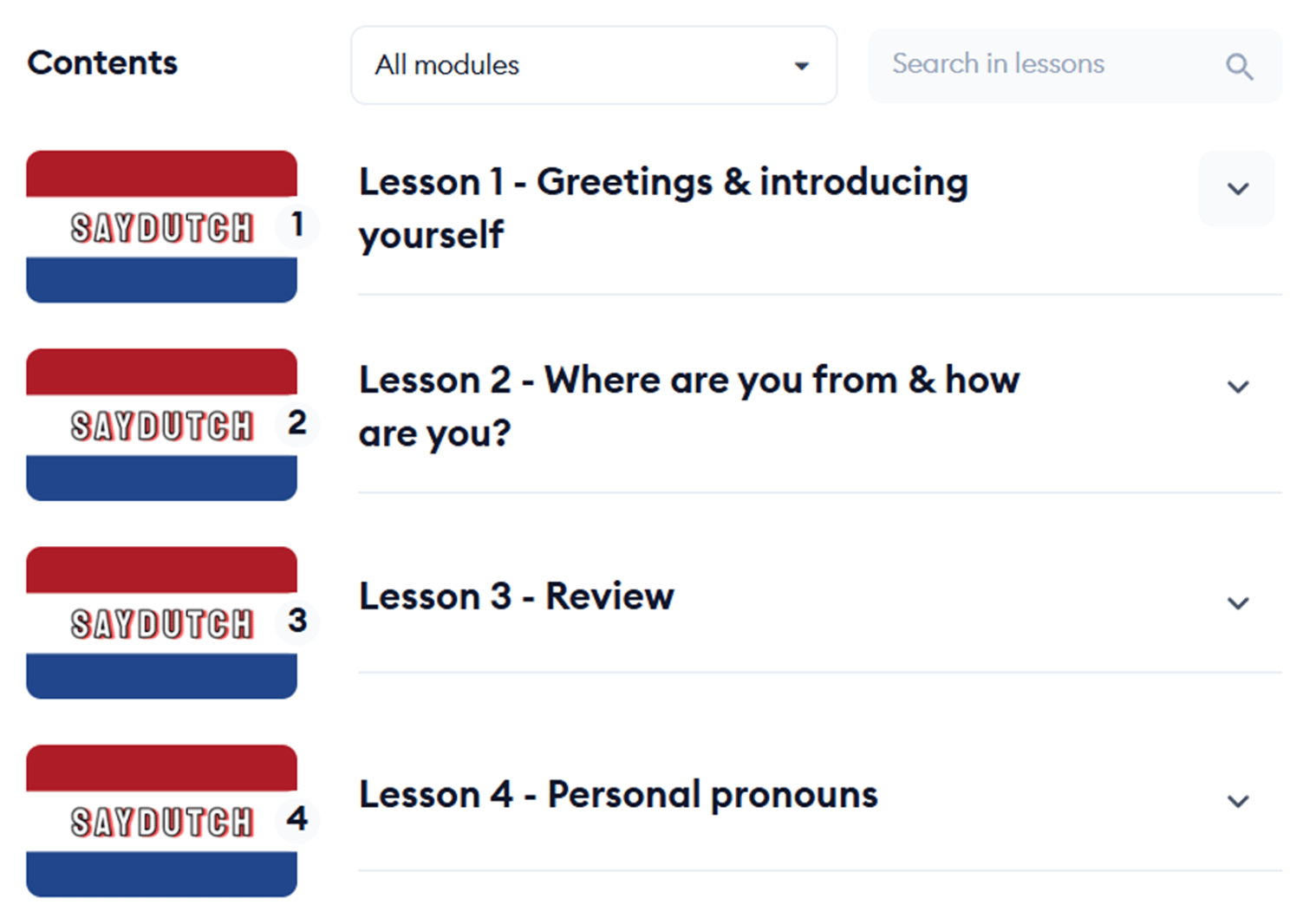Screen dimensions: 1316x918
Task: Select Lesson 4 - Personal pronouns title
Action: [618, 795]
